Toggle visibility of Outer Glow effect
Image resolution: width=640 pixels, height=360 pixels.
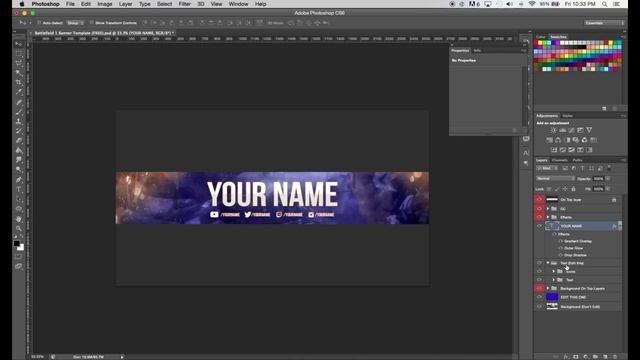click(560, 248)
